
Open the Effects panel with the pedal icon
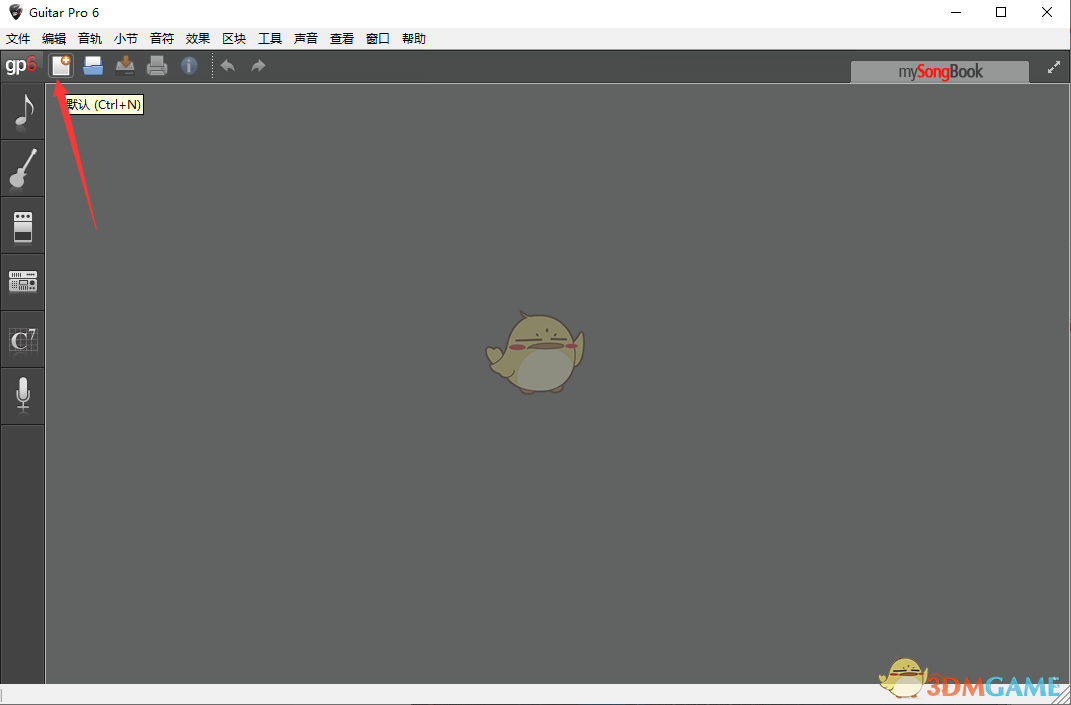23,226
